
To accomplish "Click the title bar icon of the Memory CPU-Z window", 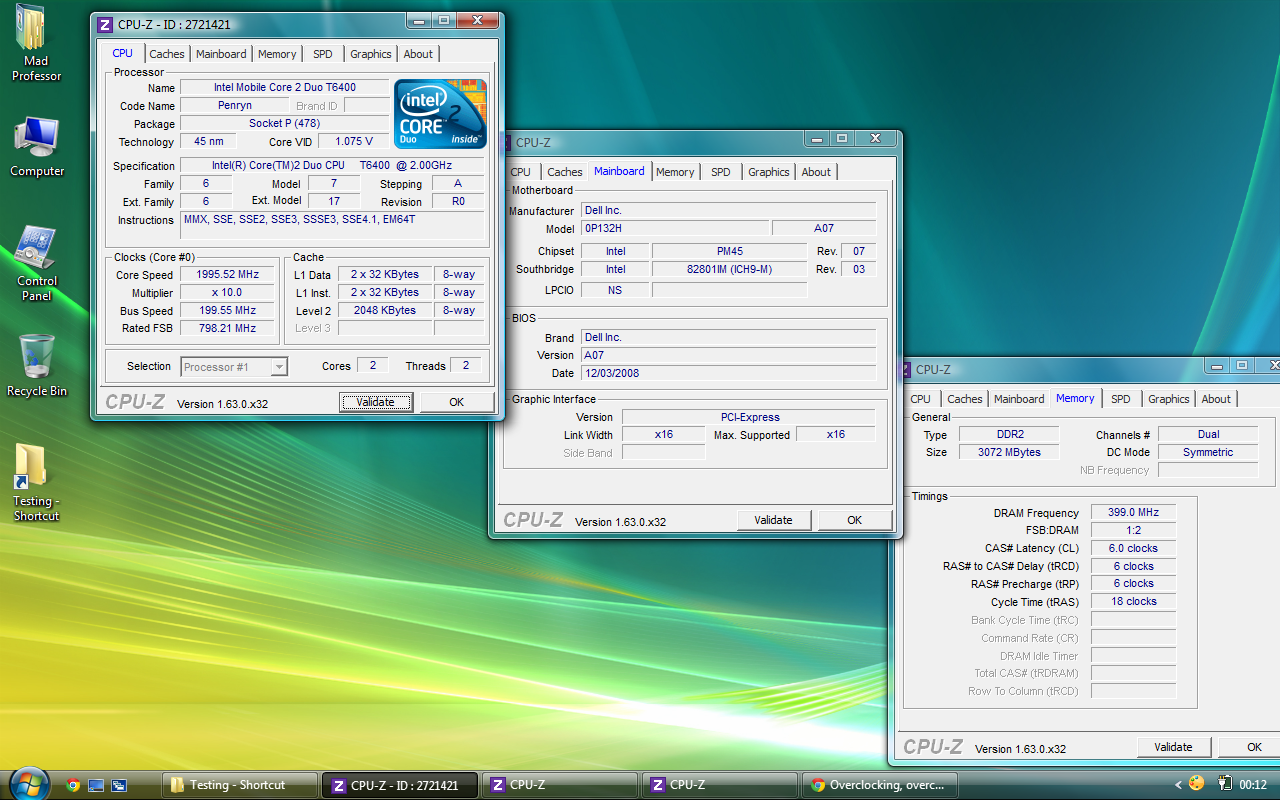I will (905, 369).
